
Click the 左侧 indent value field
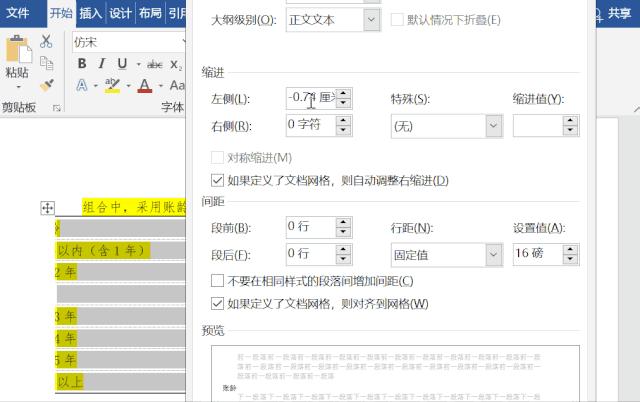tap(311, 98)
